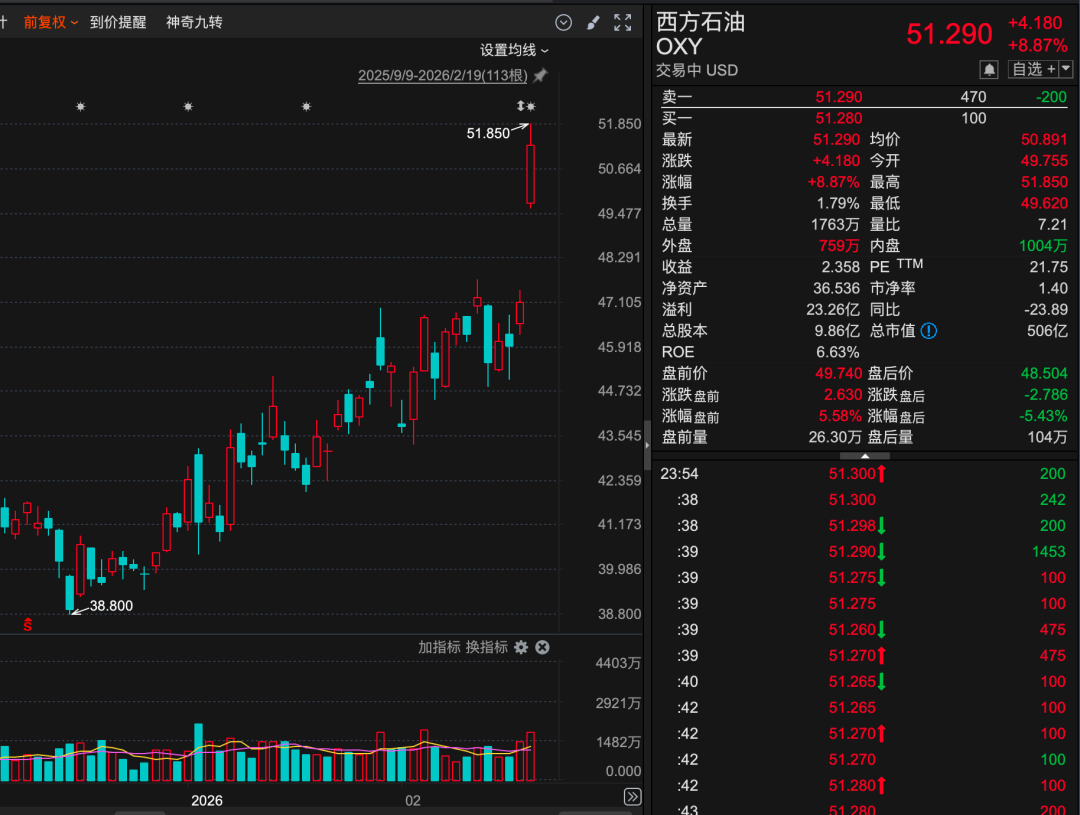The height and width of the screenshot is (815, 1080).
Task: Expand the 设置均线 moving average dropdown
Action: pyautogui.click(x=514, y=50)
